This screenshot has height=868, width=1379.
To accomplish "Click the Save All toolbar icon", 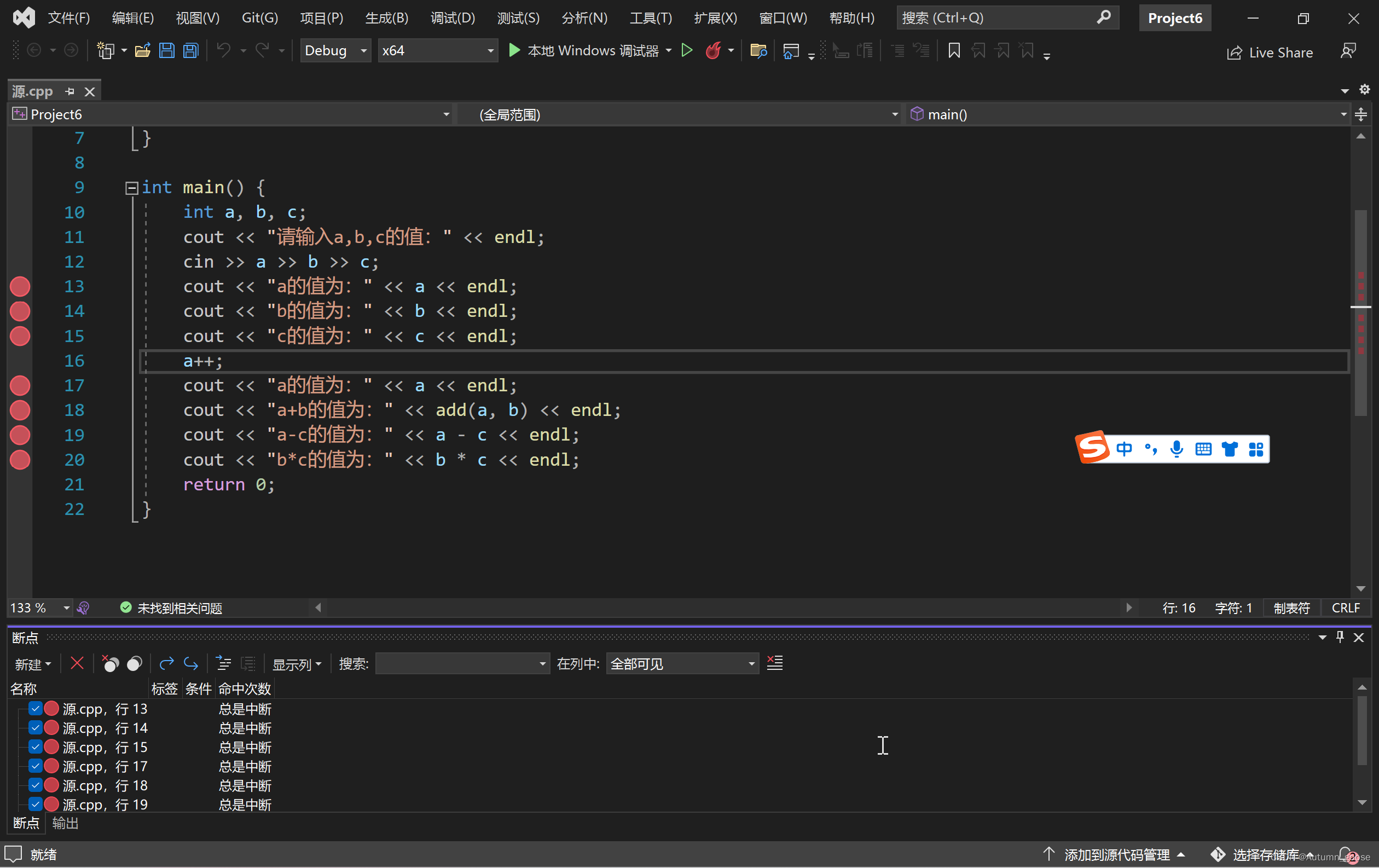I will point(190,51).
